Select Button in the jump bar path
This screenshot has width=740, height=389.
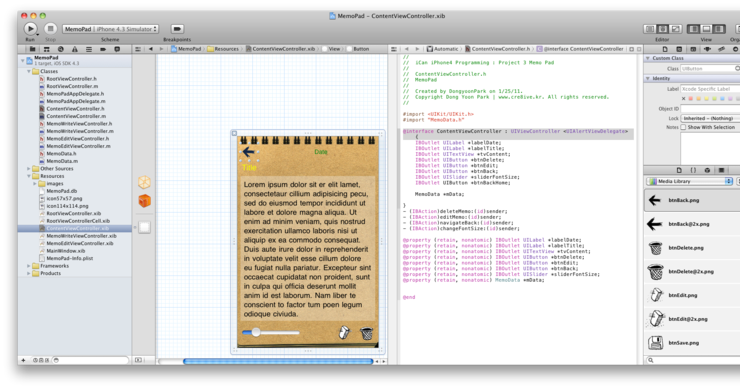coord(358,49)
